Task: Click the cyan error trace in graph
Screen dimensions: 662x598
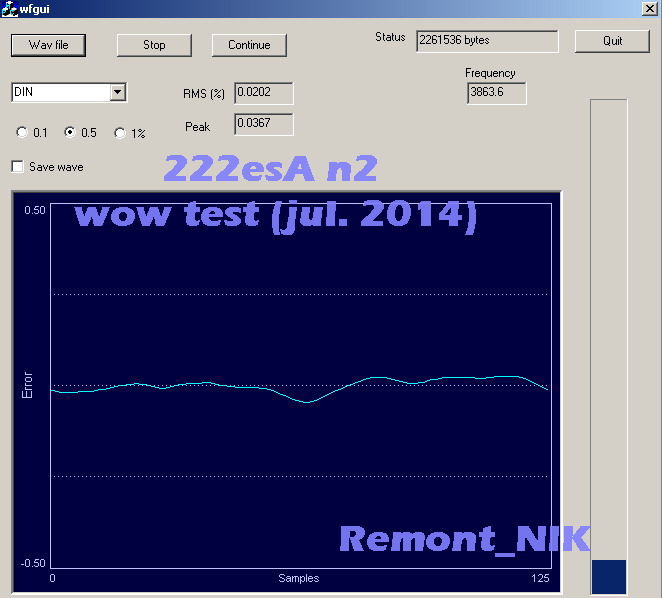Action: pyautogui.click(x=305, y=401)
